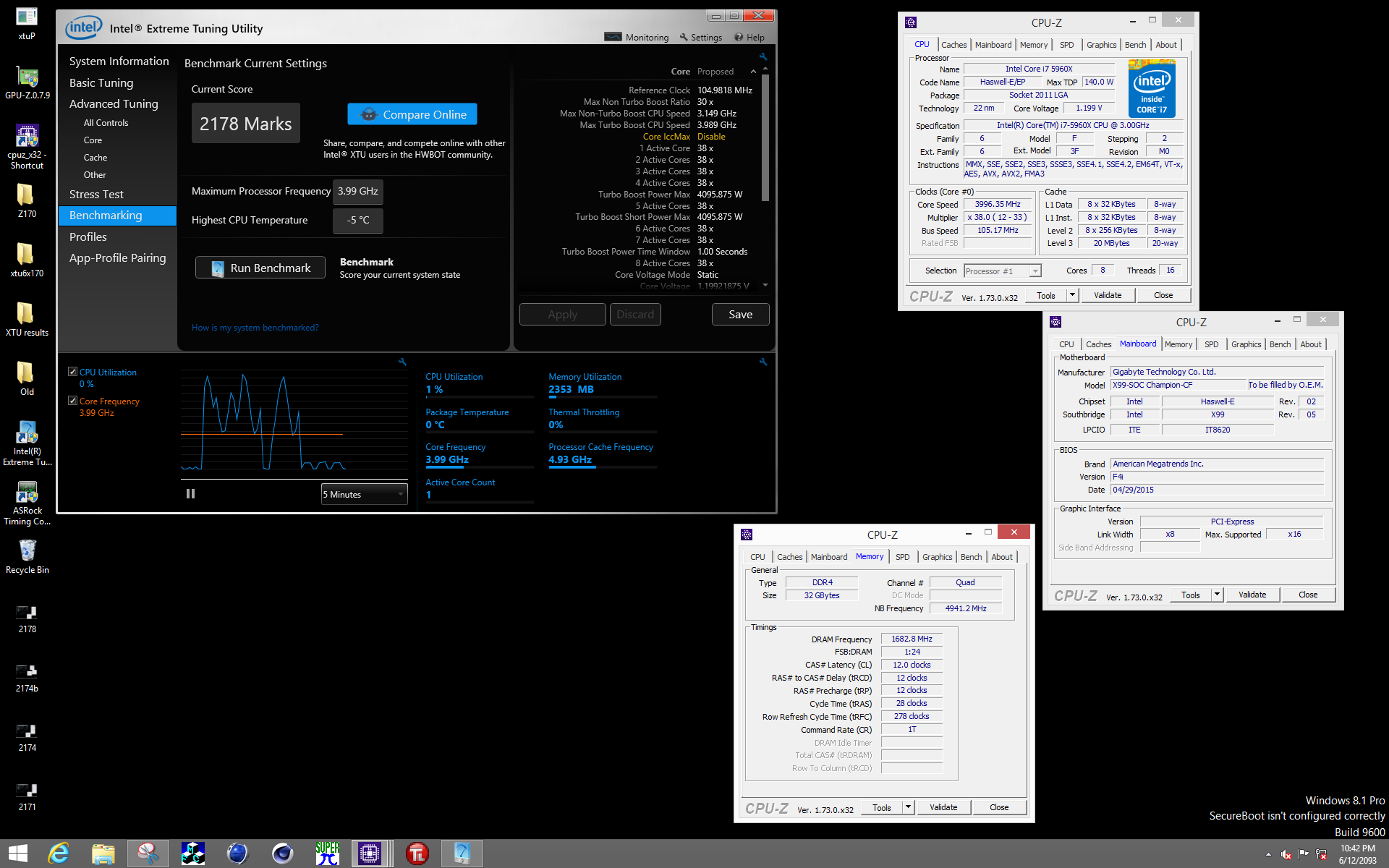Viewport: 1389px width, 868px height.
Task: Switch to Bench tab in CPU-Z Mainboard window
Action: (1280, 344)
